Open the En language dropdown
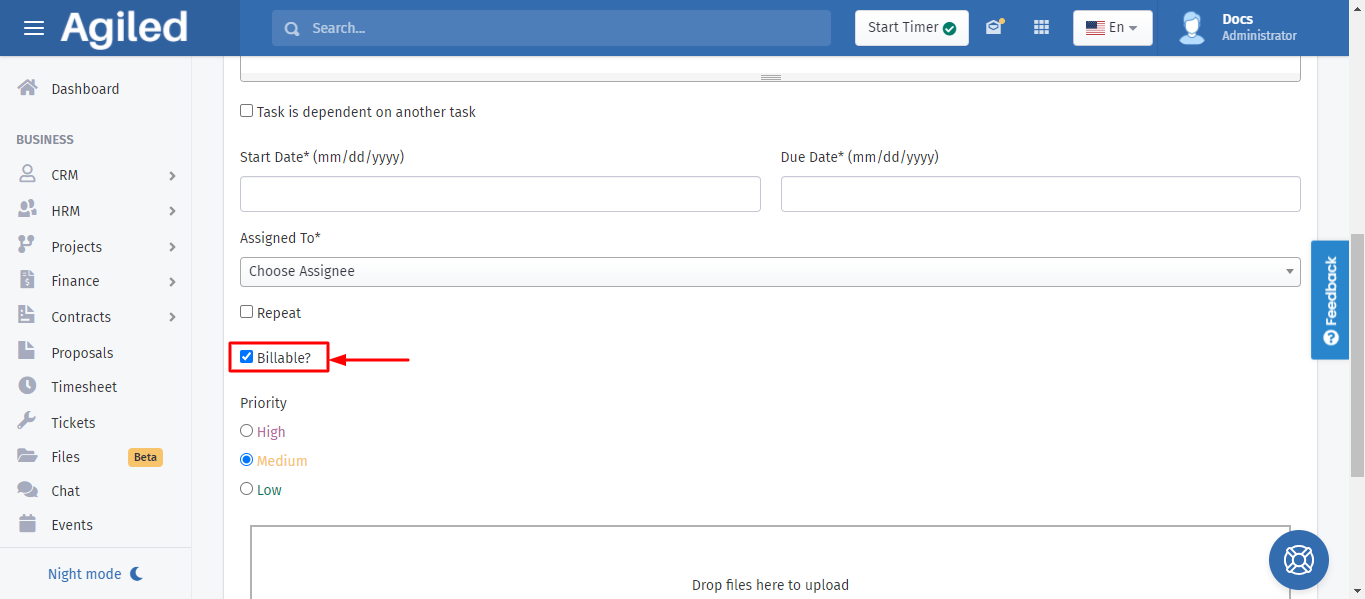1365x599 pixels. [1112, 28]
